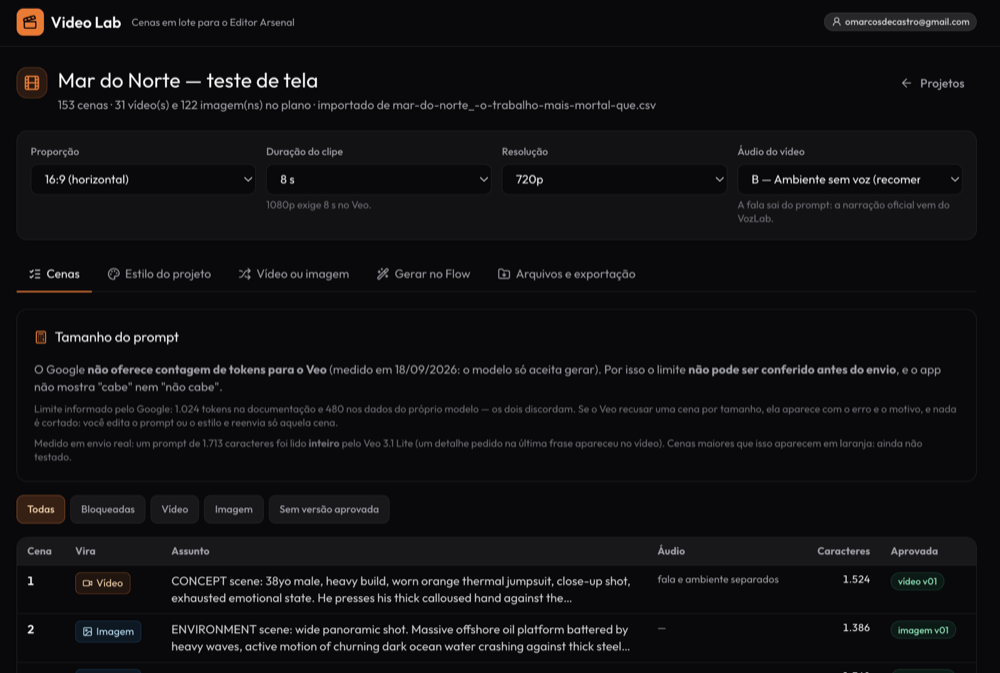Click the camera icon in scene 1 Vídeo badge
The width and height of the screenshot is (1000, 673).
point(87,583)
